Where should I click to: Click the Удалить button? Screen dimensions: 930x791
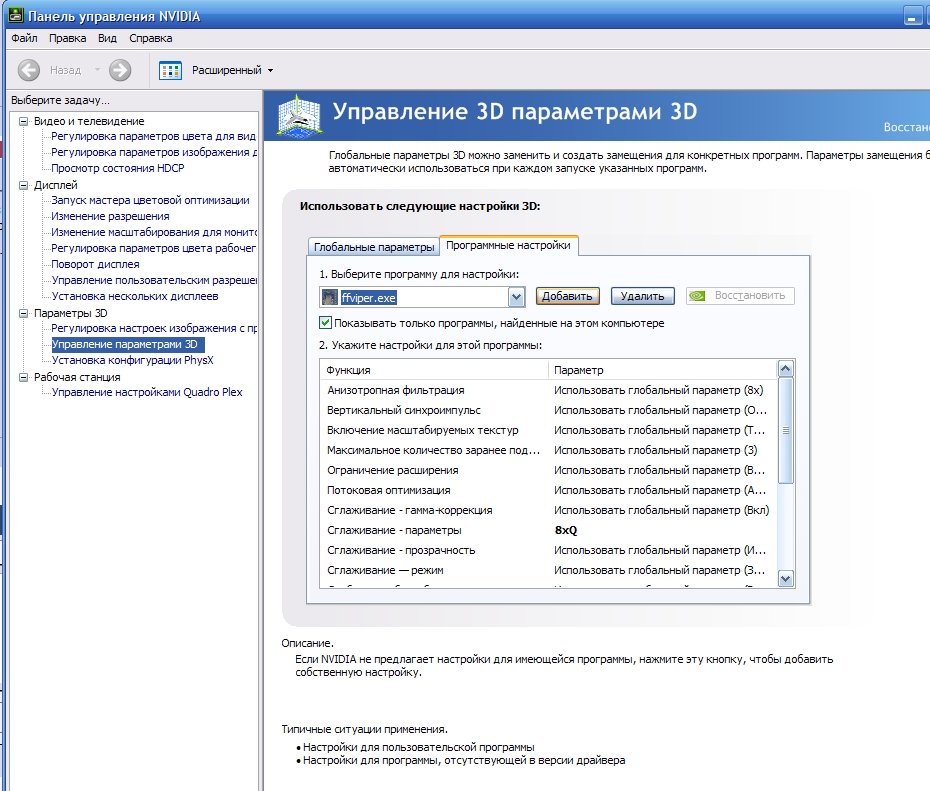(x=642, y=296)
